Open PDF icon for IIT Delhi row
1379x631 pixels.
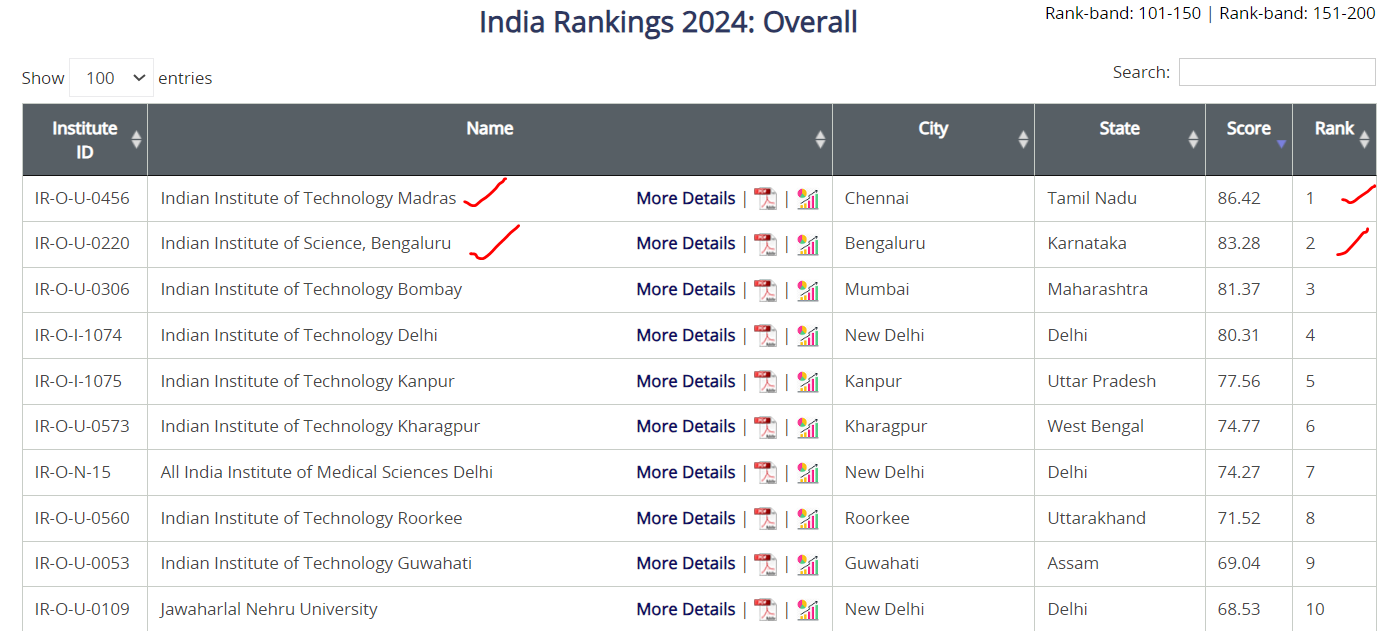(765, 336)
